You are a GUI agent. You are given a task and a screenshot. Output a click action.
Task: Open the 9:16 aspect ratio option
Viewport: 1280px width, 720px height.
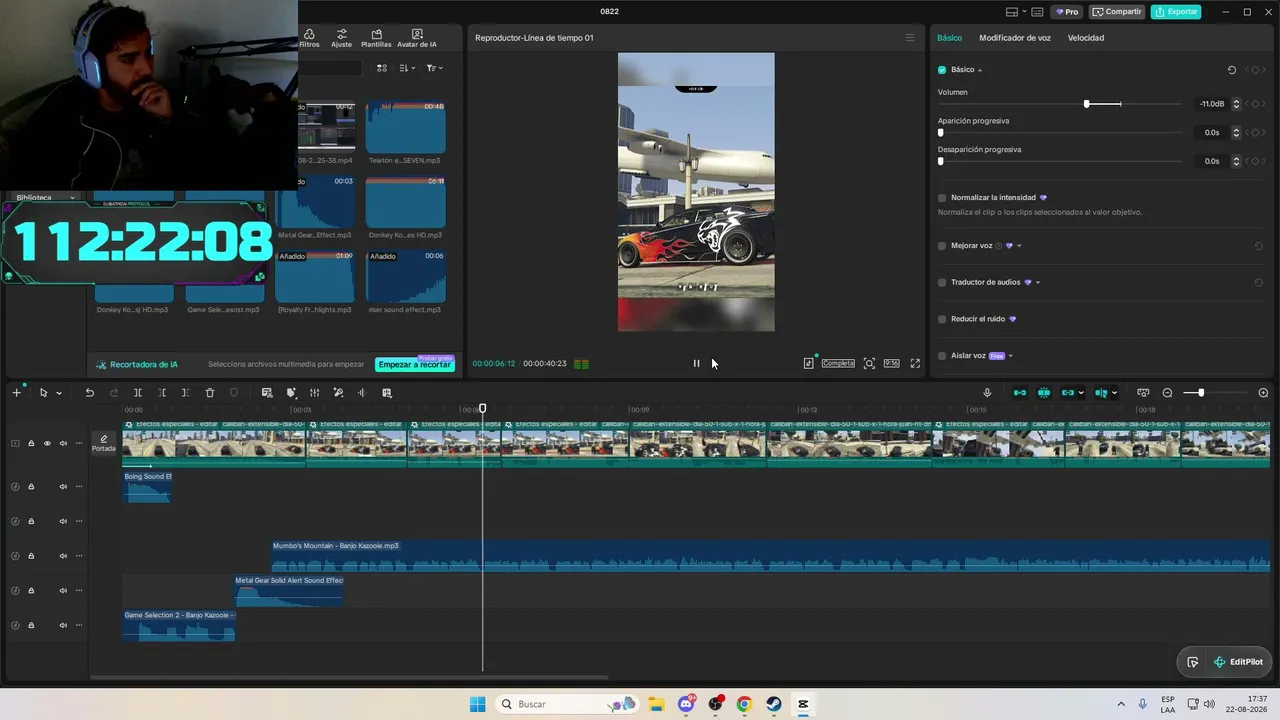tap(891, 363)
